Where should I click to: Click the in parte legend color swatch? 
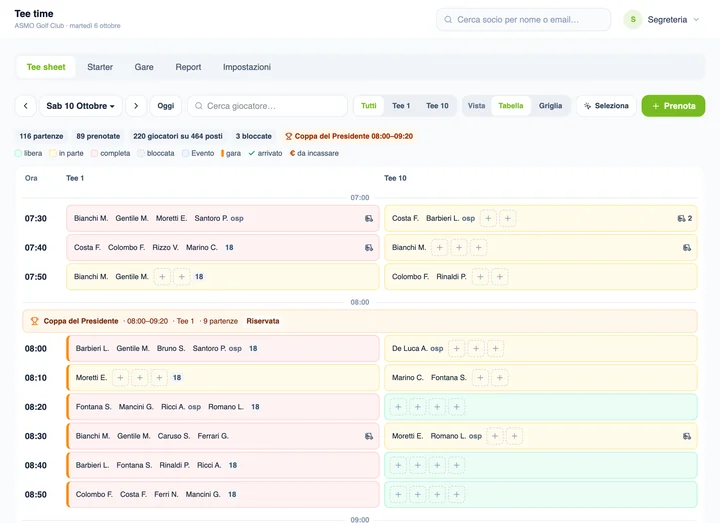point(53,153)
